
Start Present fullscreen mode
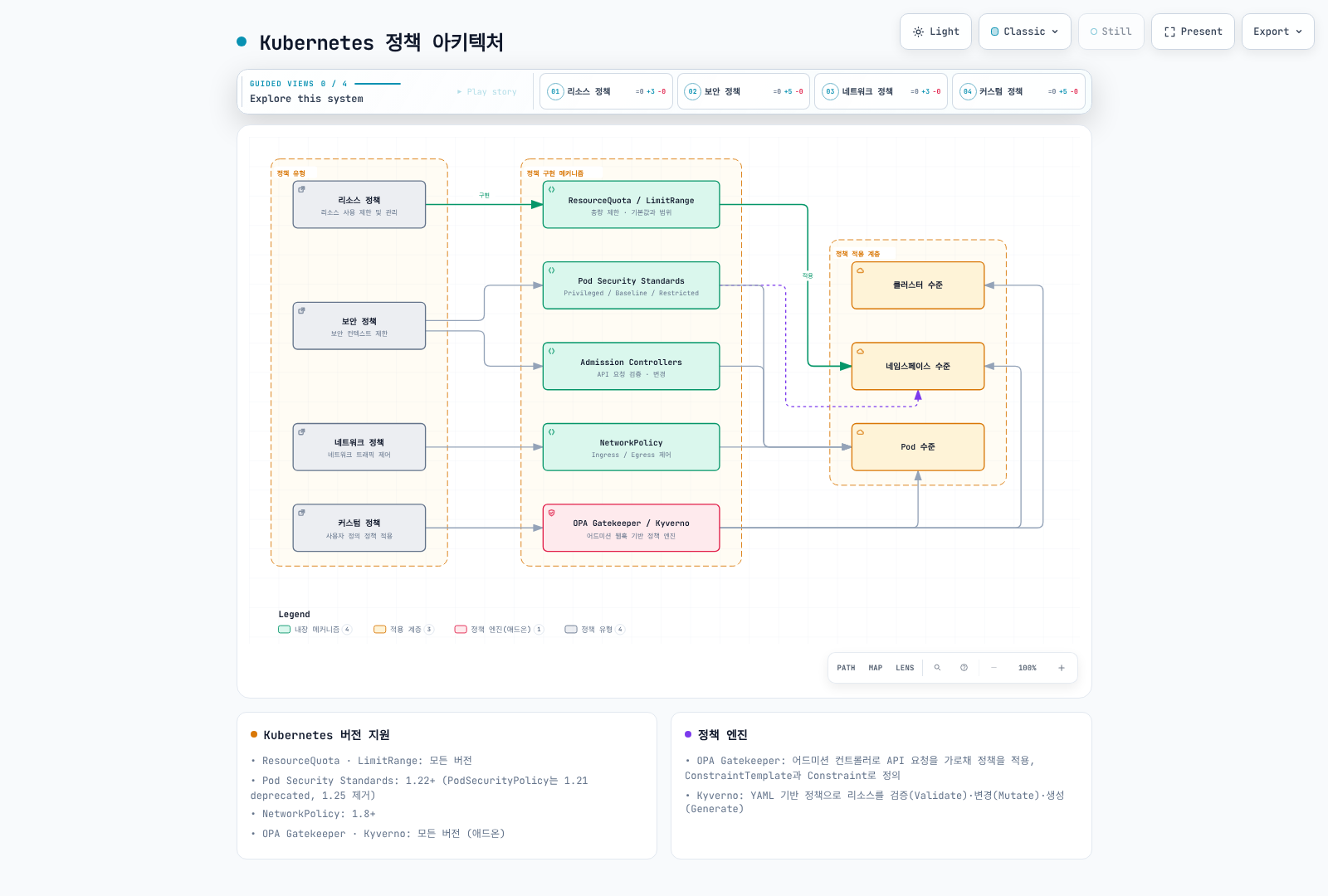(x=1193, y=32)
